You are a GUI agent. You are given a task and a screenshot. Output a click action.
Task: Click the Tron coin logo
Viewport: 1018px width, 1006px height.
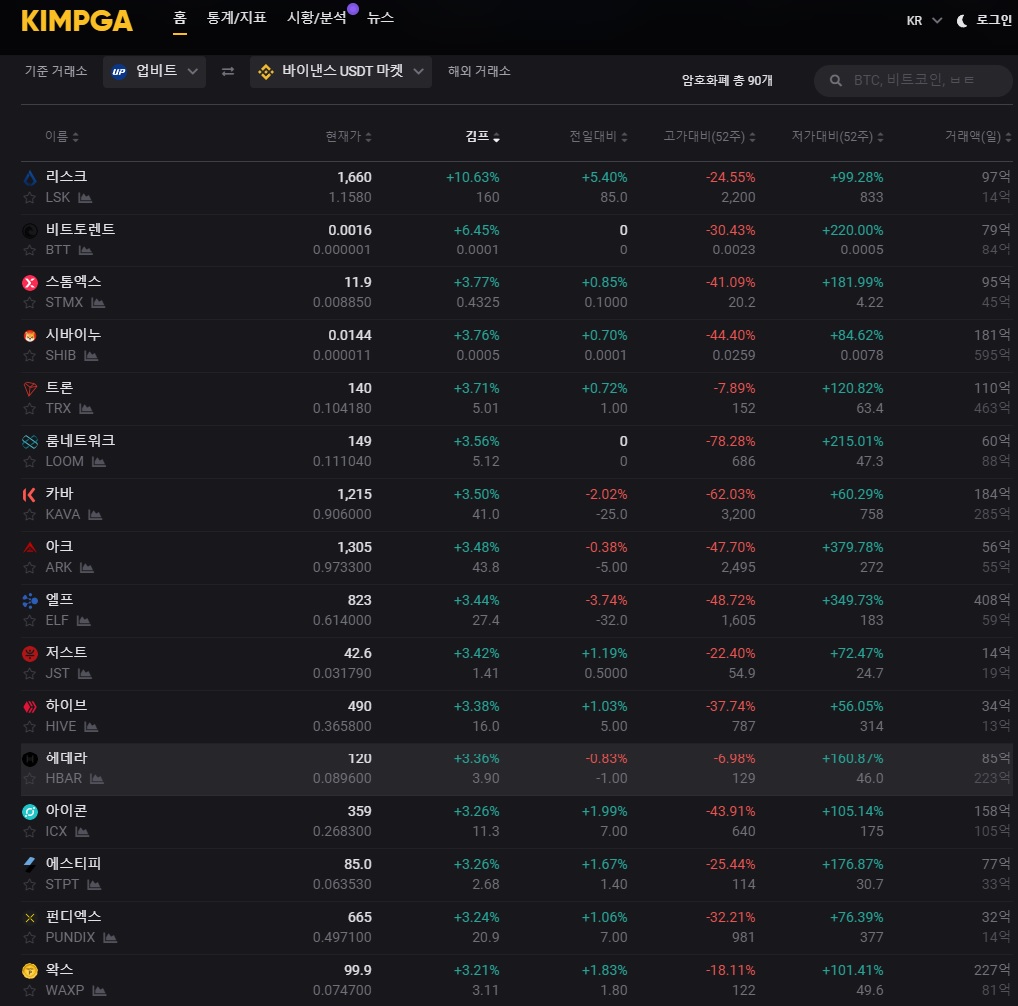(x=30, y=389)
